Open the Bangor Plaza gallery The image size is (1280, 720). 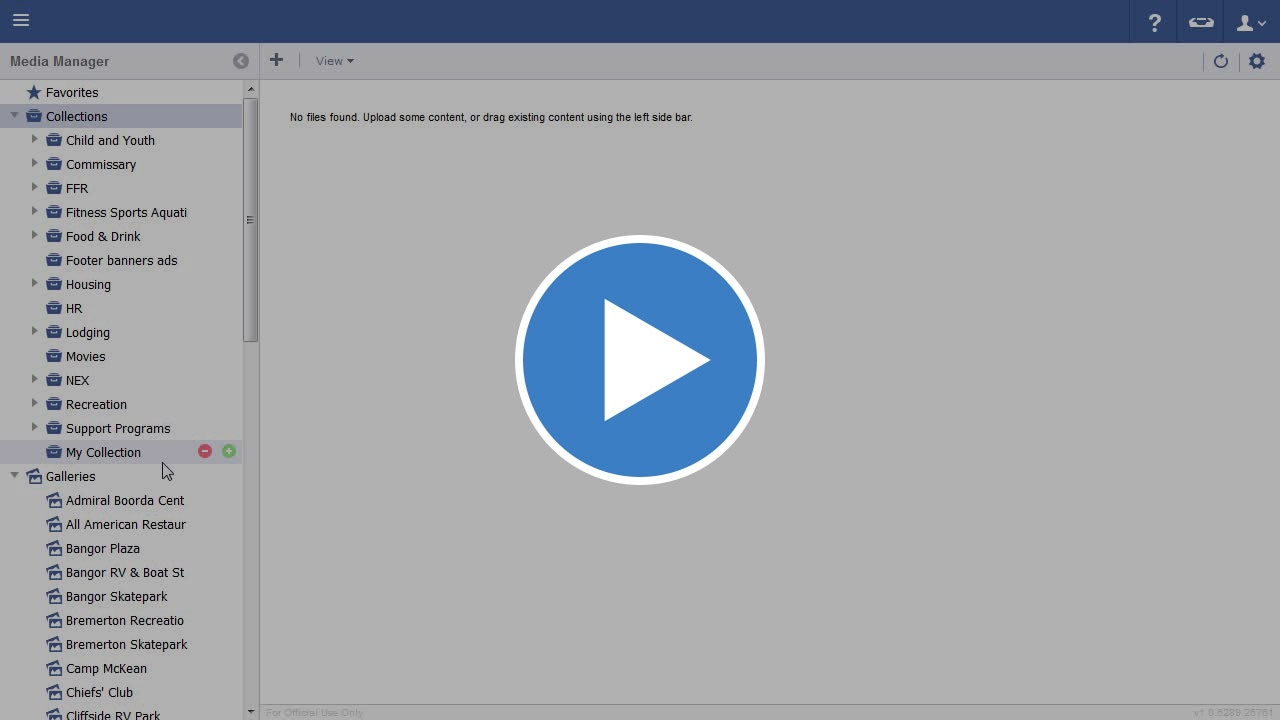pyautogui.click(x=102, y=548)
